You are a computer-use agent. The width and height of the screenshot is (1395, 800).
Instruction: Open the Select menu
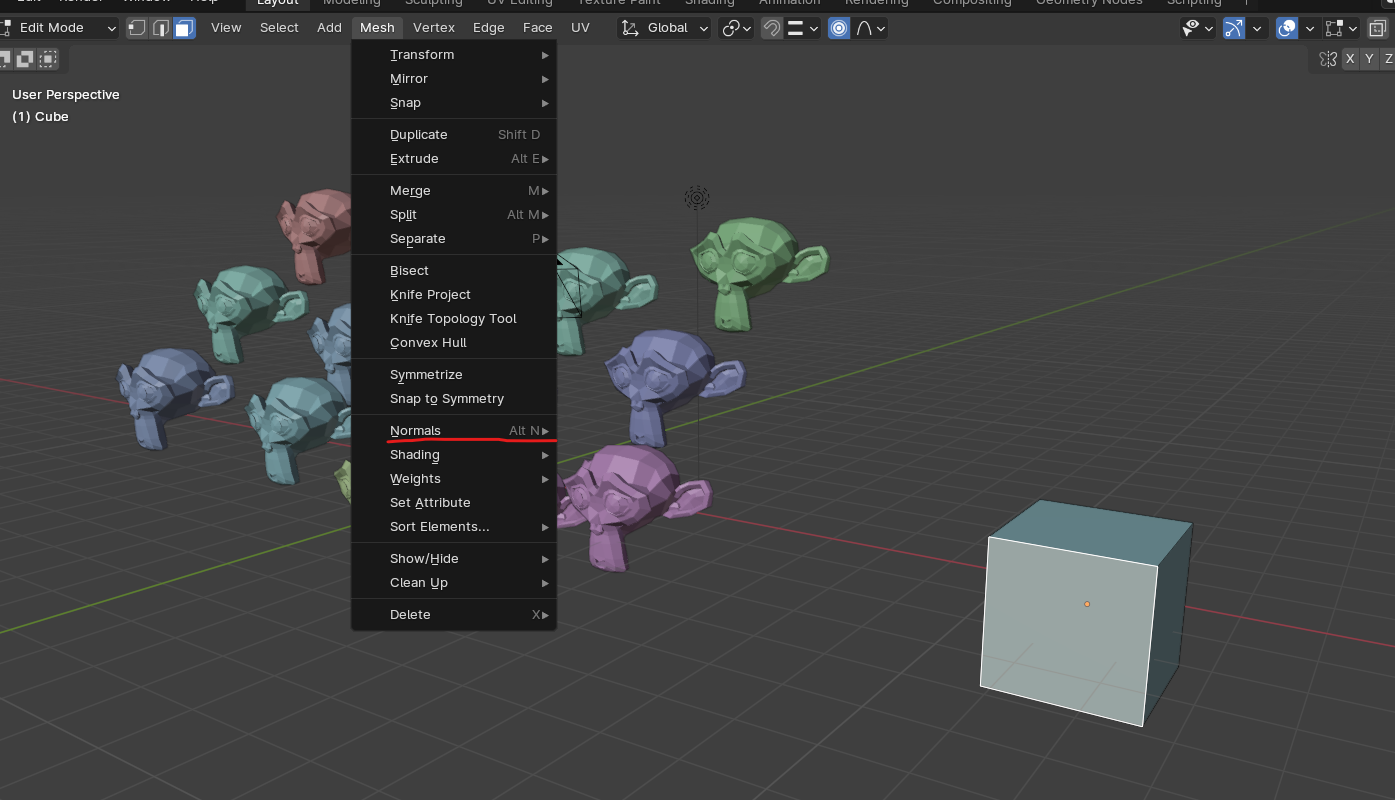click(279, 28)
